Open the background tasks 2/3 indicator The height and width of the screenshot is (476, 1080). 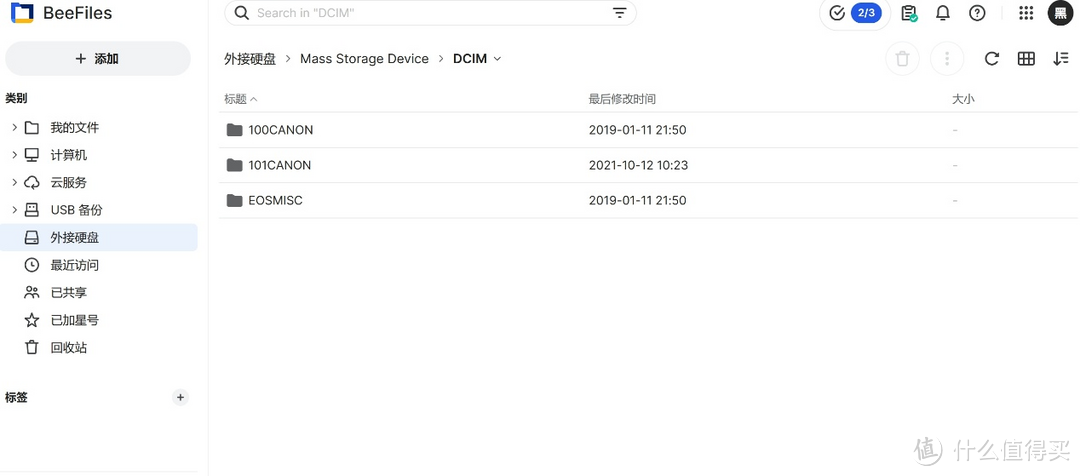click(855, 13)
